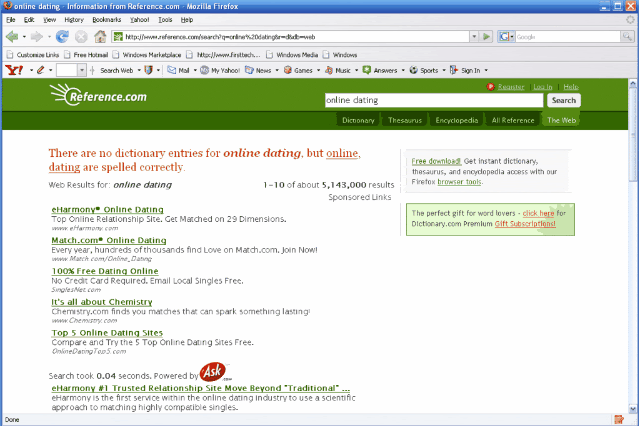The width and height of the screenshot is (639, 426).
Task: Click the Yahoo Sports icon
Action: point(413,70)
